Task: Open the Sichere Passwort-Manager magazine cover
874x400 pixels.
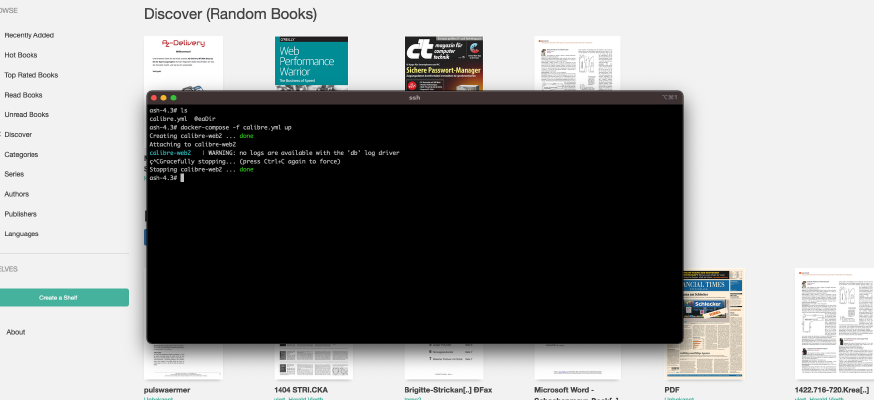Action: 444,63
